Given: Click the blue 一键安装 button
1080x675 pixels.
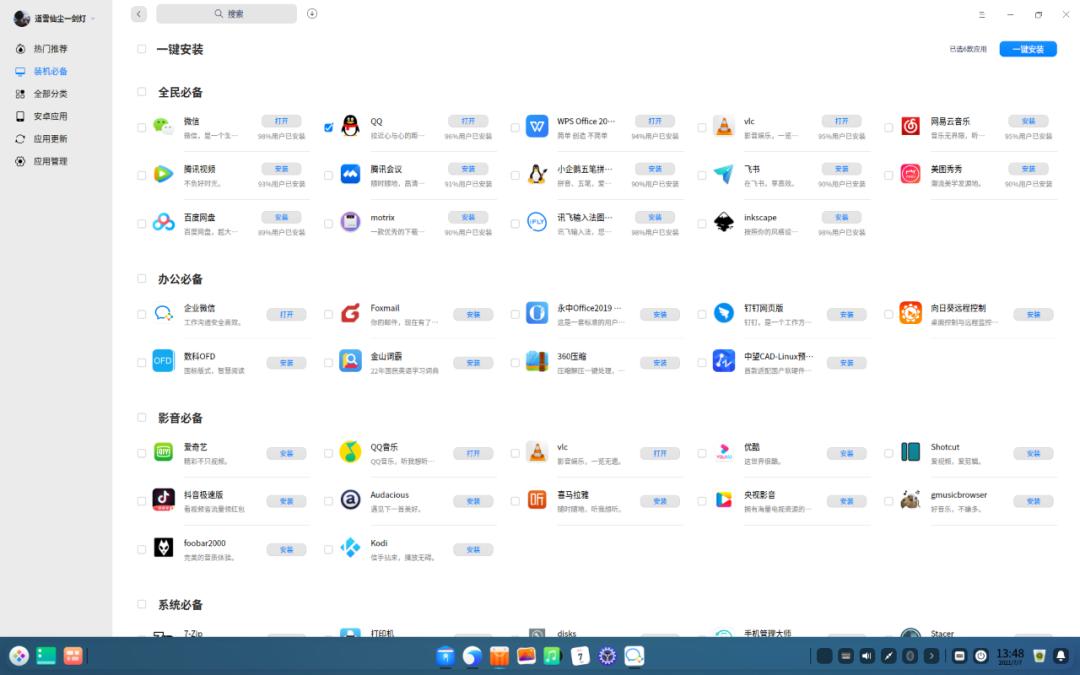Looking at the screenshot, I should [1028, 49].
